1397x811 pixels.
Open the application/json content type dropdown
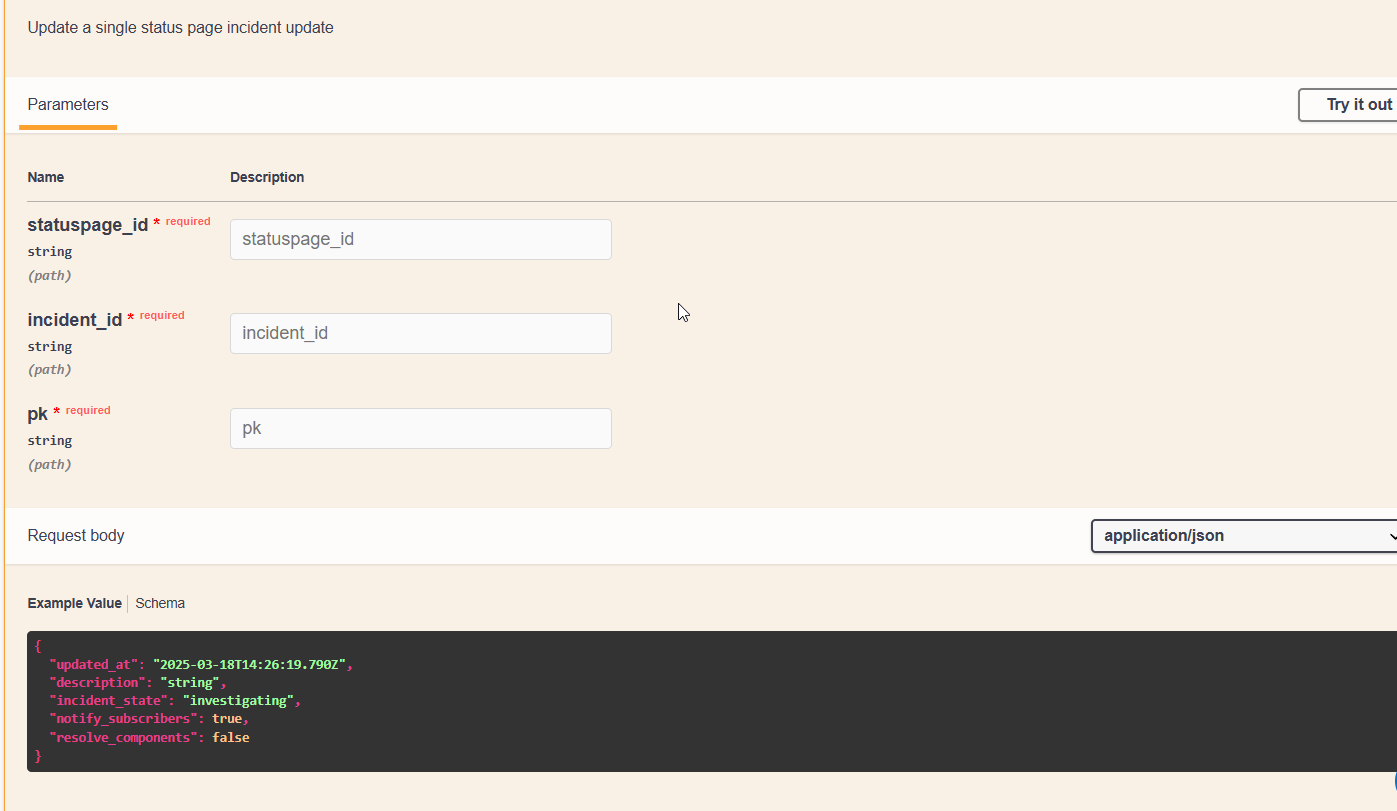(1244, 536)
